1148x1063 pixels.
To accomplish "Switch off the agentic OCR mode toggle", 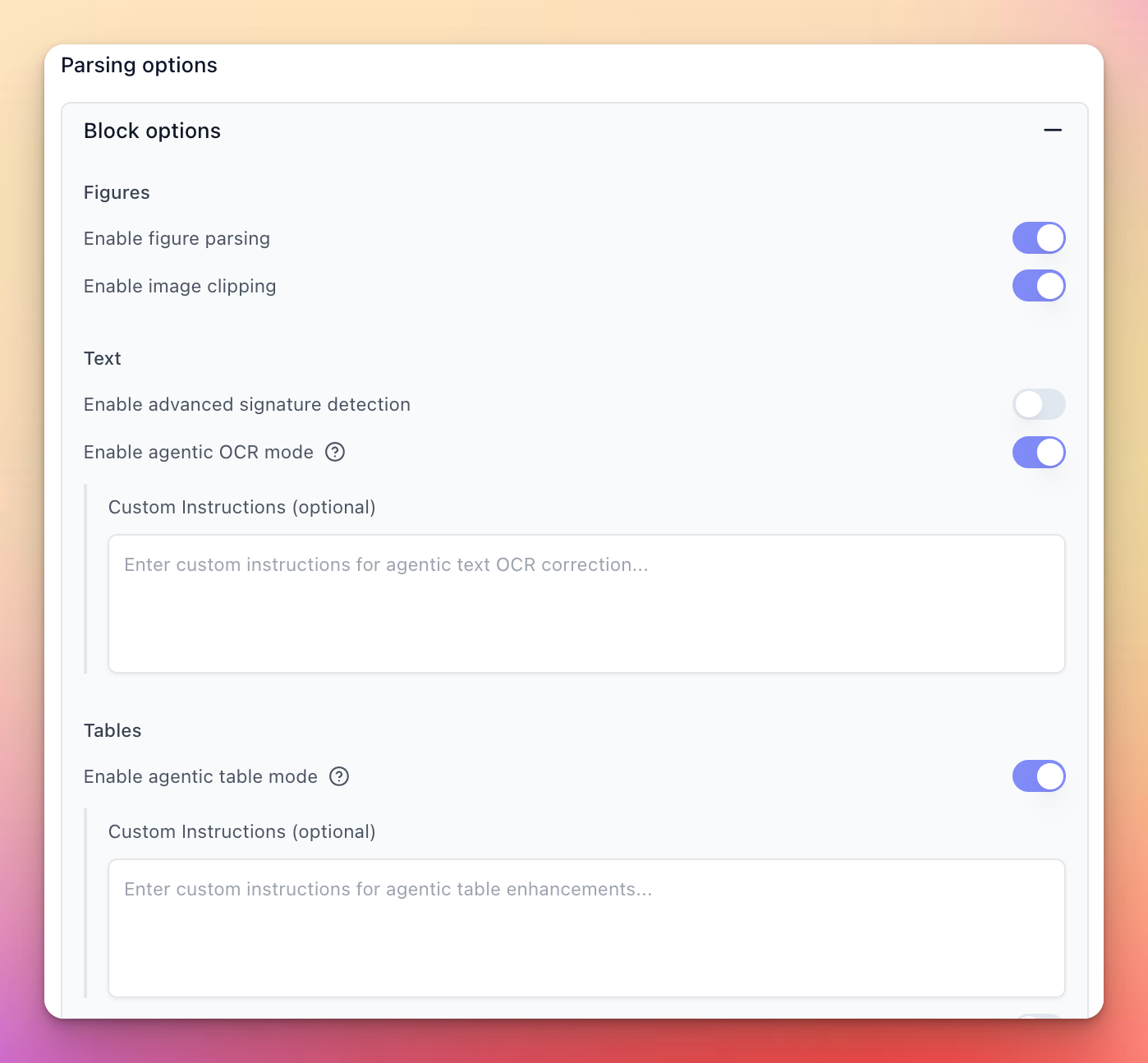I will tap(1039, 452).
